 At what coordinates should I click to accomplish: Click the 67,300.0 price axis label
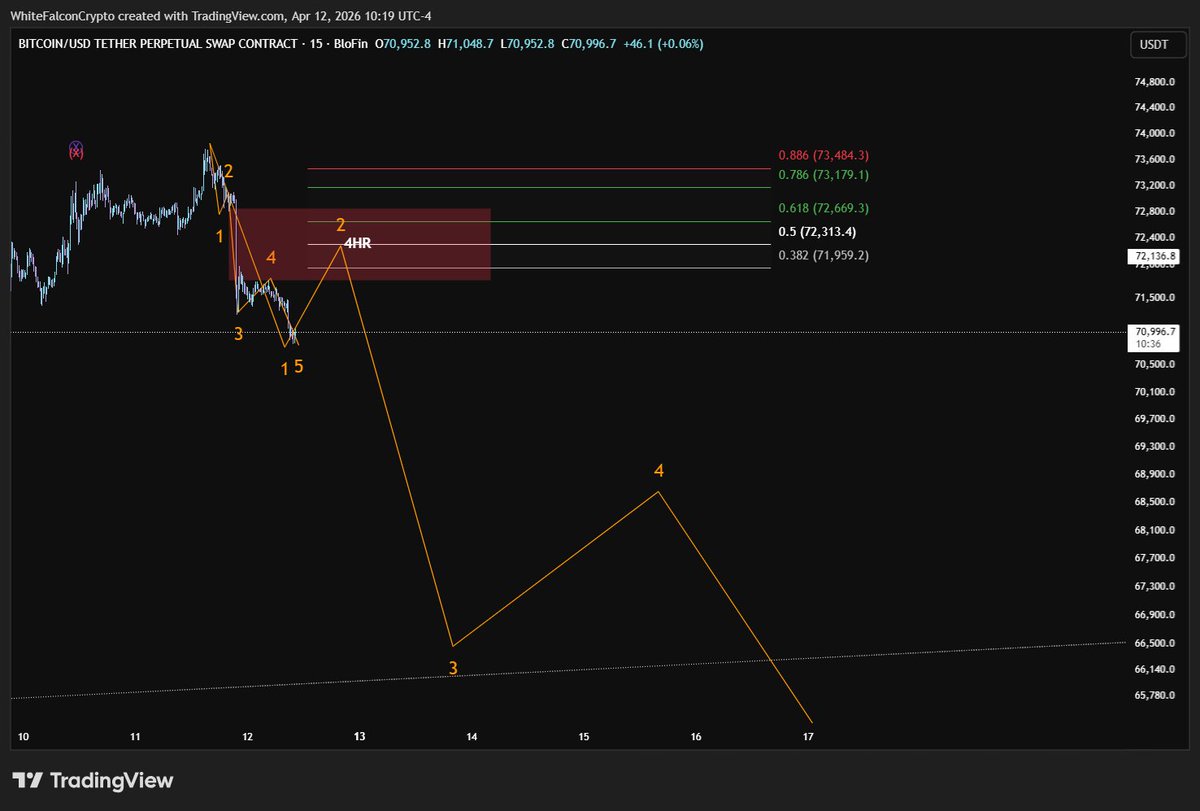(x=1154, y=586)
